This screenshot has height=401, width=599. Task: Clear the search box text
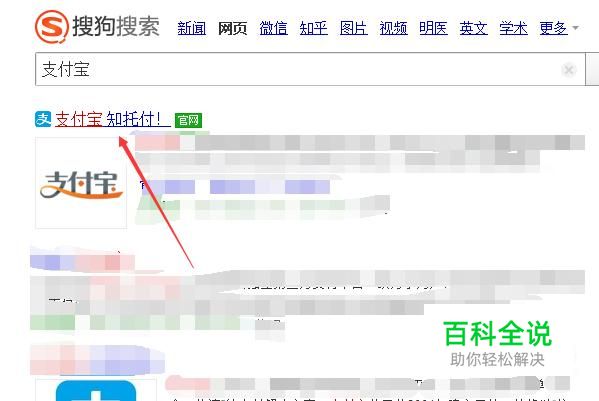click(x=568, y=70)
